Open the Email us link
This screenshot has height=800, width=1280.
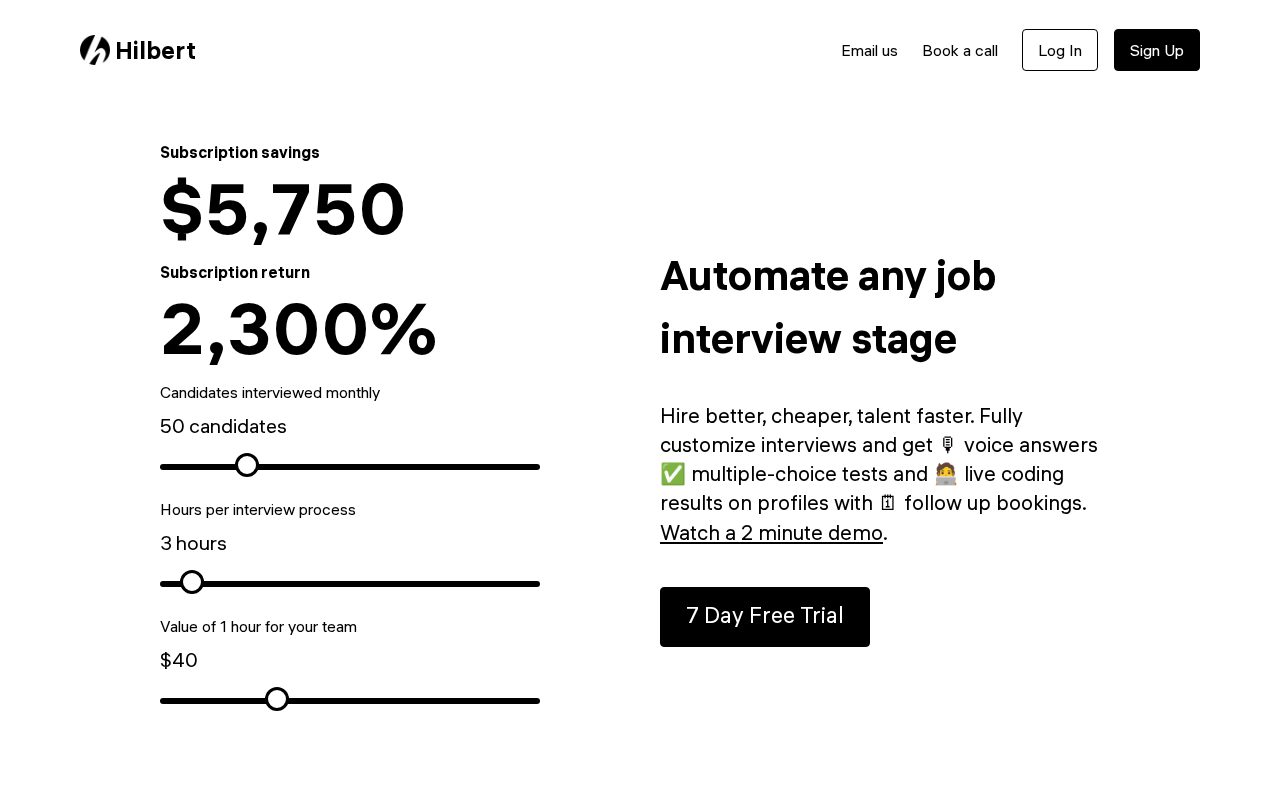coord(869,51)
